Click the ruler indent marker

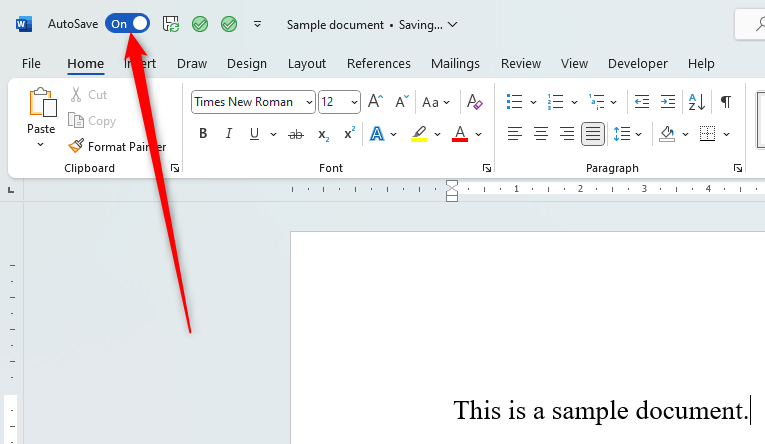tap(452, 190)
